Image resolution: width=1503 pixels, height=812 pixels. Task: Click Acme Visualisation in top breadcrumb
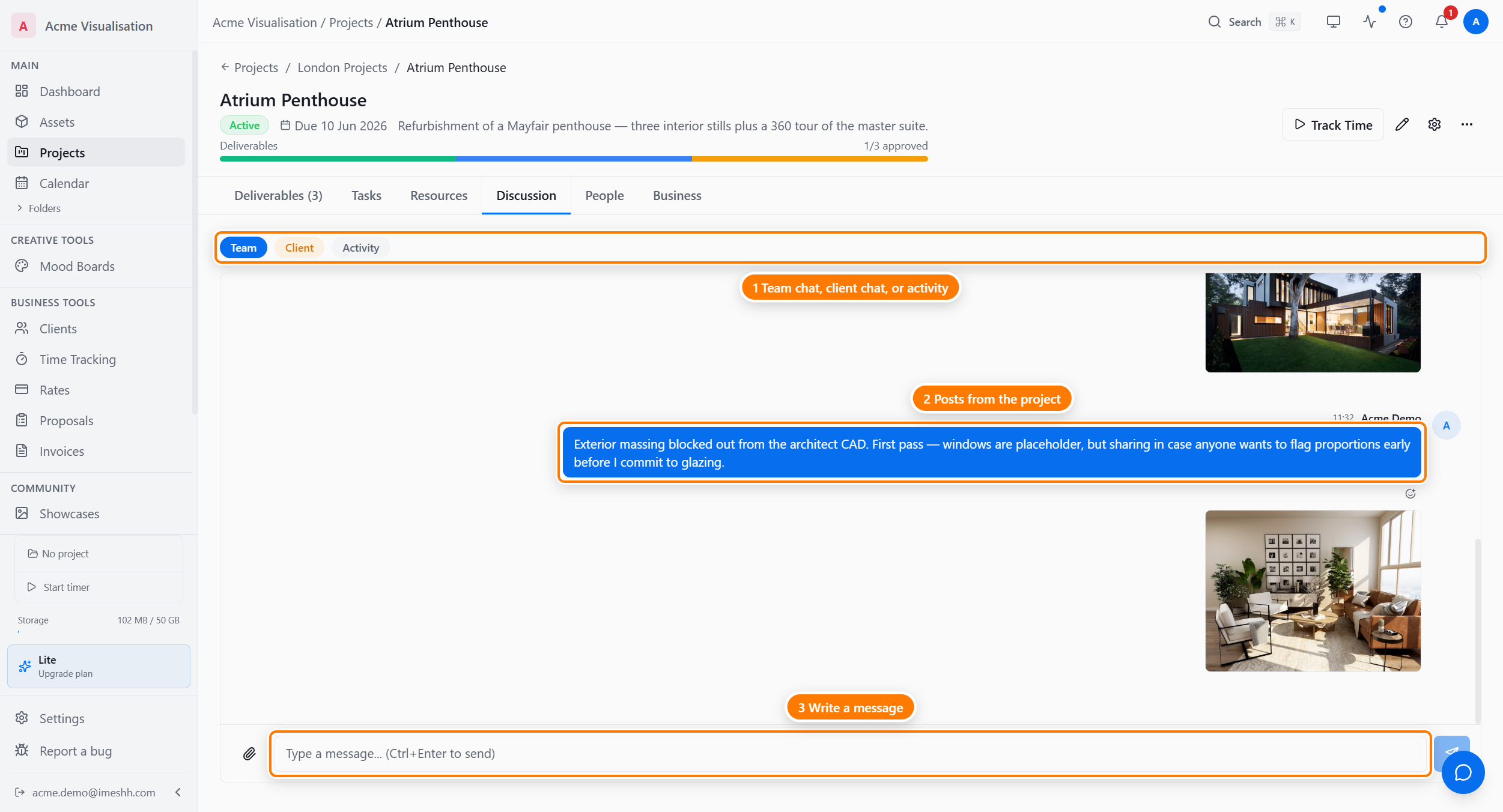click(x=264, y=22)
